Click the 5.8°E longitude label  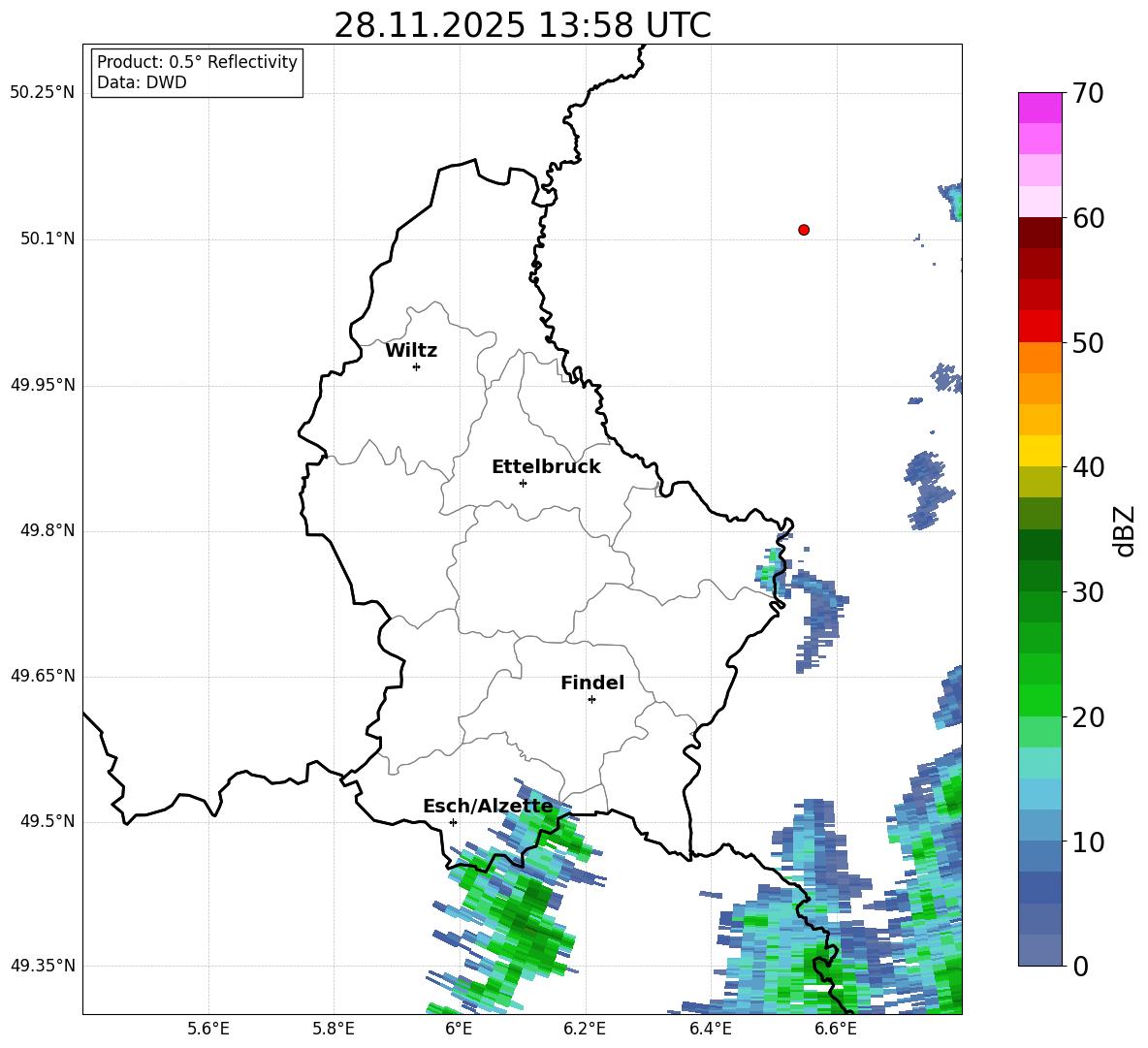(x=334, y=1030)
